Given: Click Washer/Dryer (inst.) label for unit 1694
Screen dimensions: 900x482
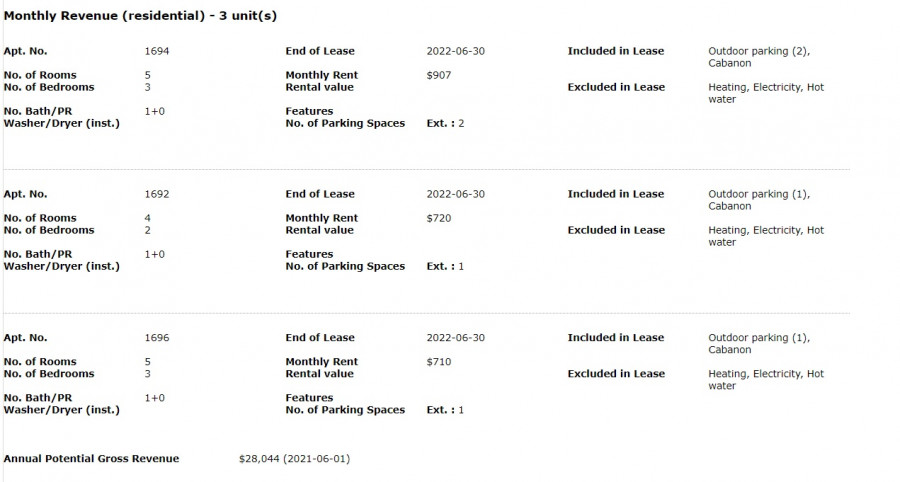Looking at the screenshot, I should point(61,123).
